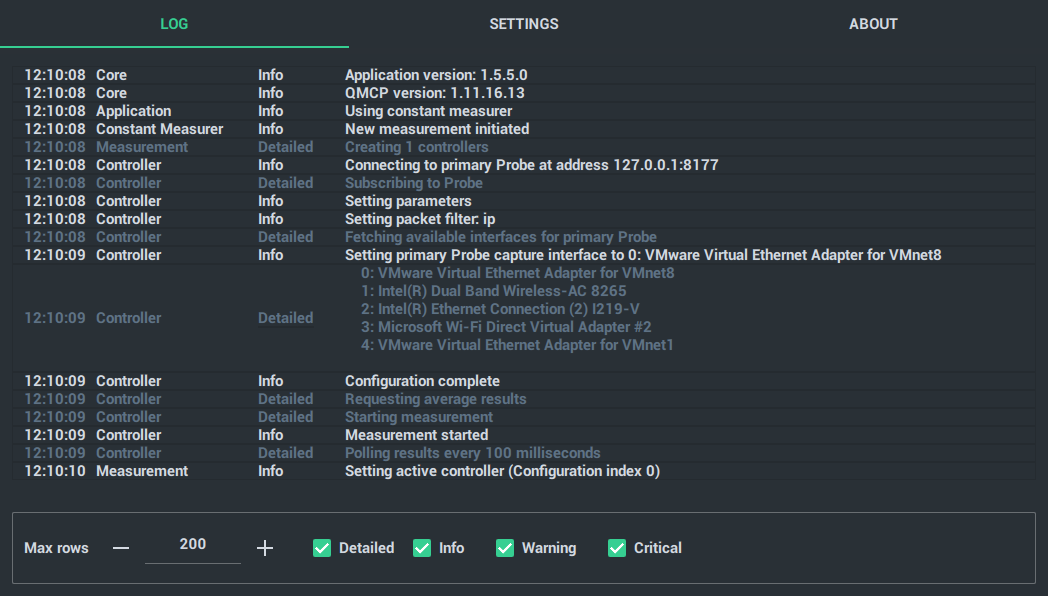Select the Measurement started log row
The width and height of the screenshot is (1048, 596).
pos(524,435)
